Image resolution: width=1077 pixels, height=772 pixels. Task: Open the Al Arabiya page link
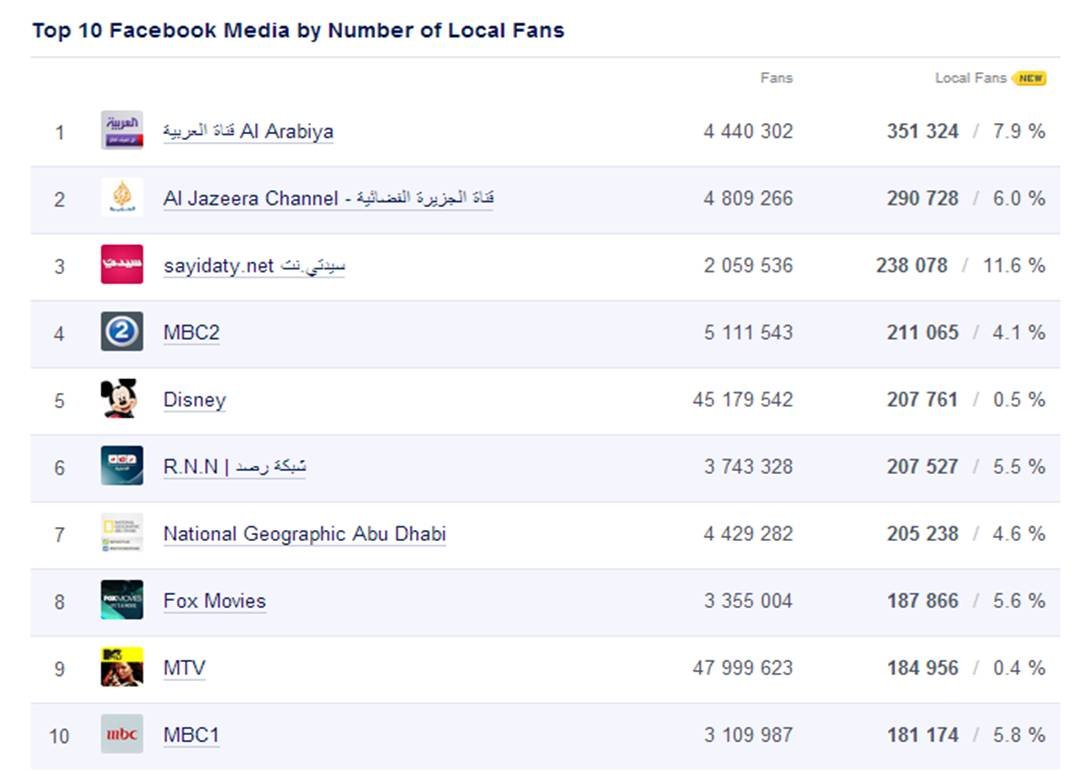click(248, 131)
